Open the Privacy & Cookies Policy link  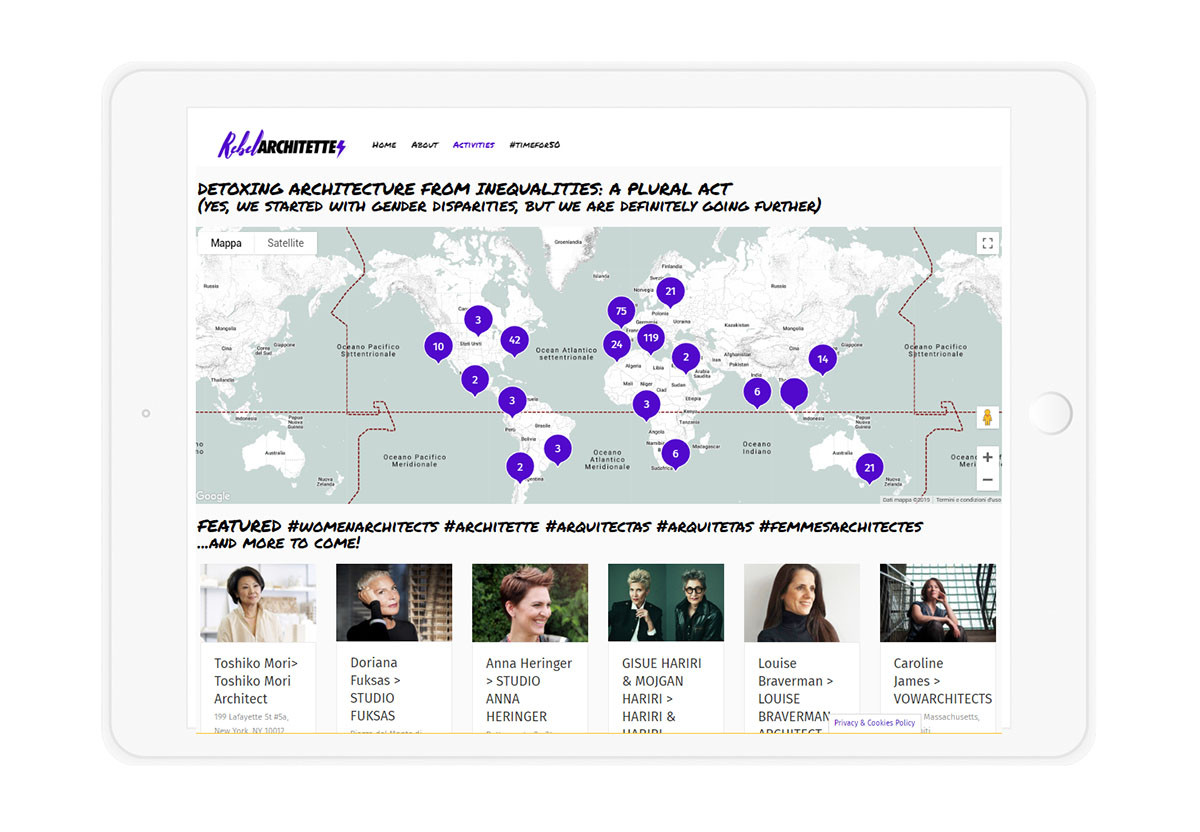[x=875, y=723]
